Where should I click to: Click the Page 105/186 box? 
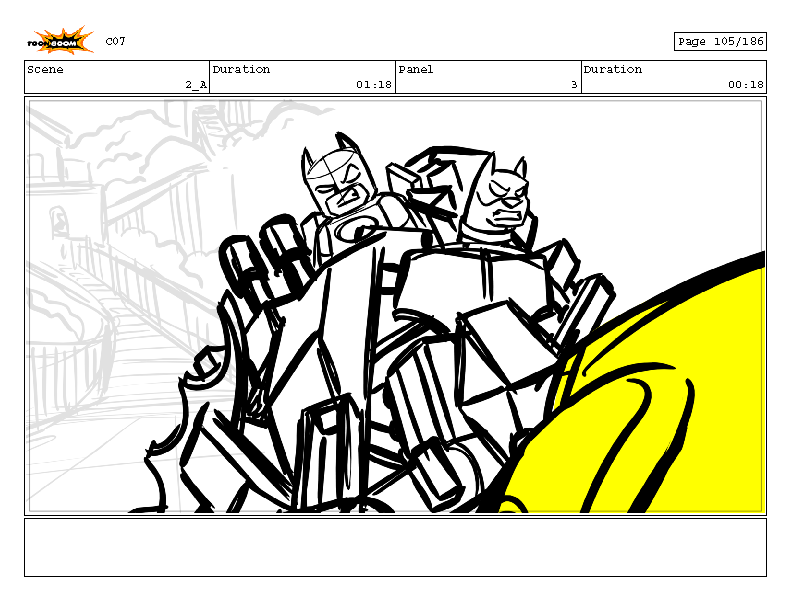[720, 41]
